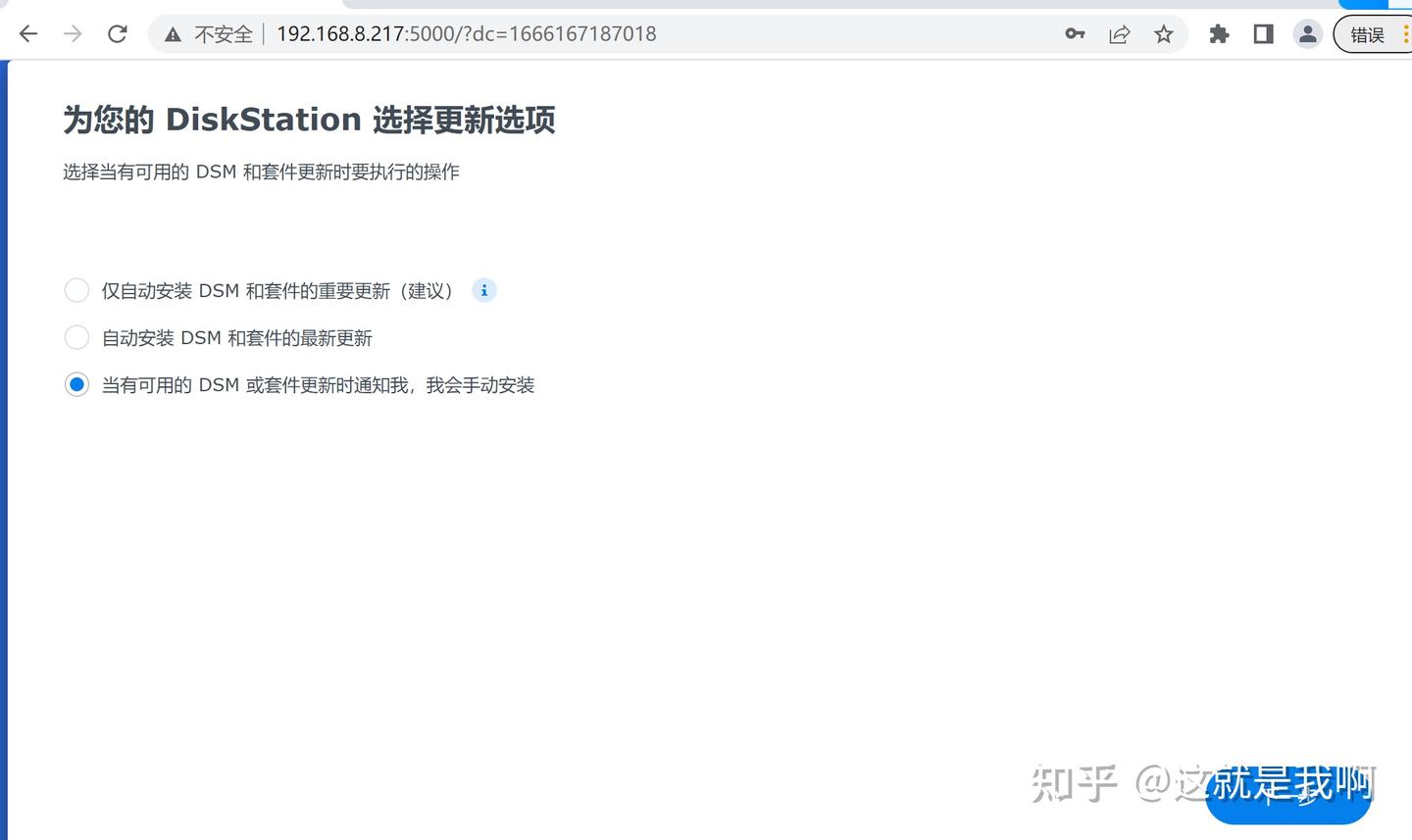Open the saved passwords key icon
The width and height of the screenshot is (1412, 840).
click(x=1075, y=33)
